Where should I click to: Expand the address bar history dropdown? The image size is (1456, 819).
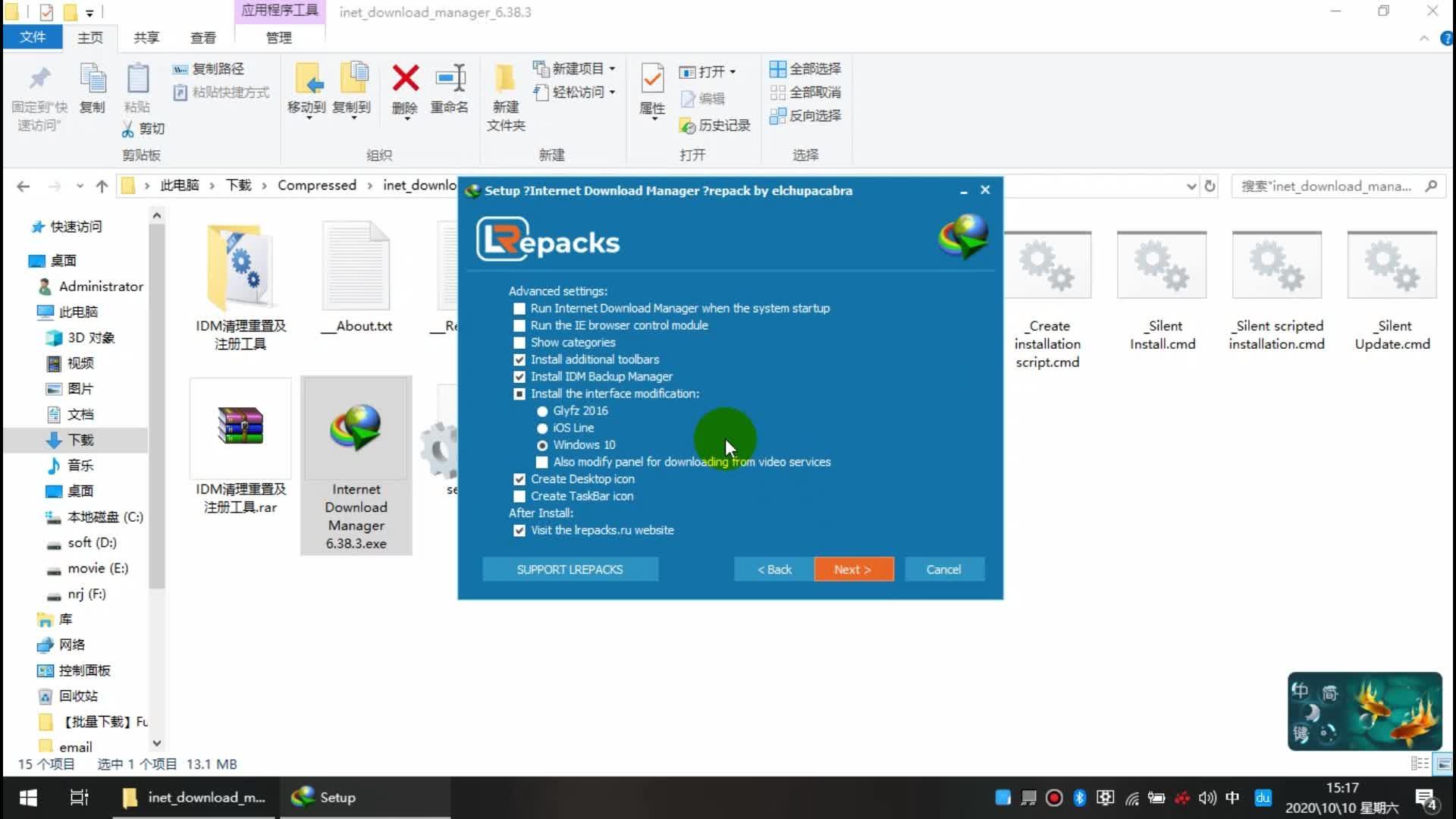(1191, 187)
